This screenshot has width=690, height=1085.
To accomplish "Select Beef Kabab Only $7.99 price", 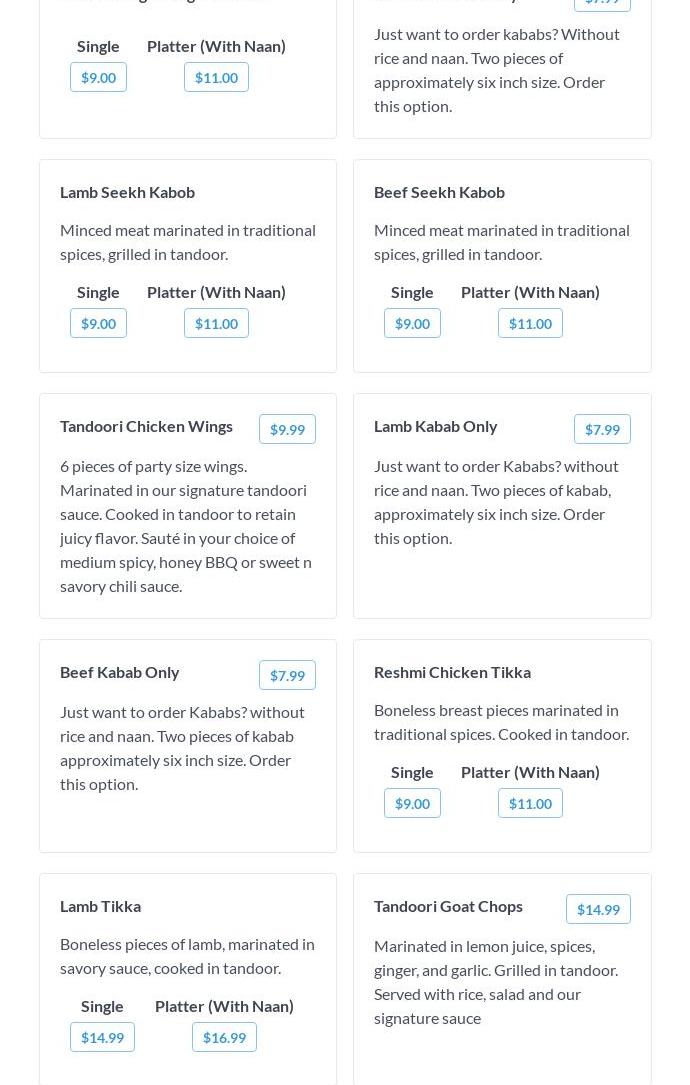I will [x=287, y=675].
